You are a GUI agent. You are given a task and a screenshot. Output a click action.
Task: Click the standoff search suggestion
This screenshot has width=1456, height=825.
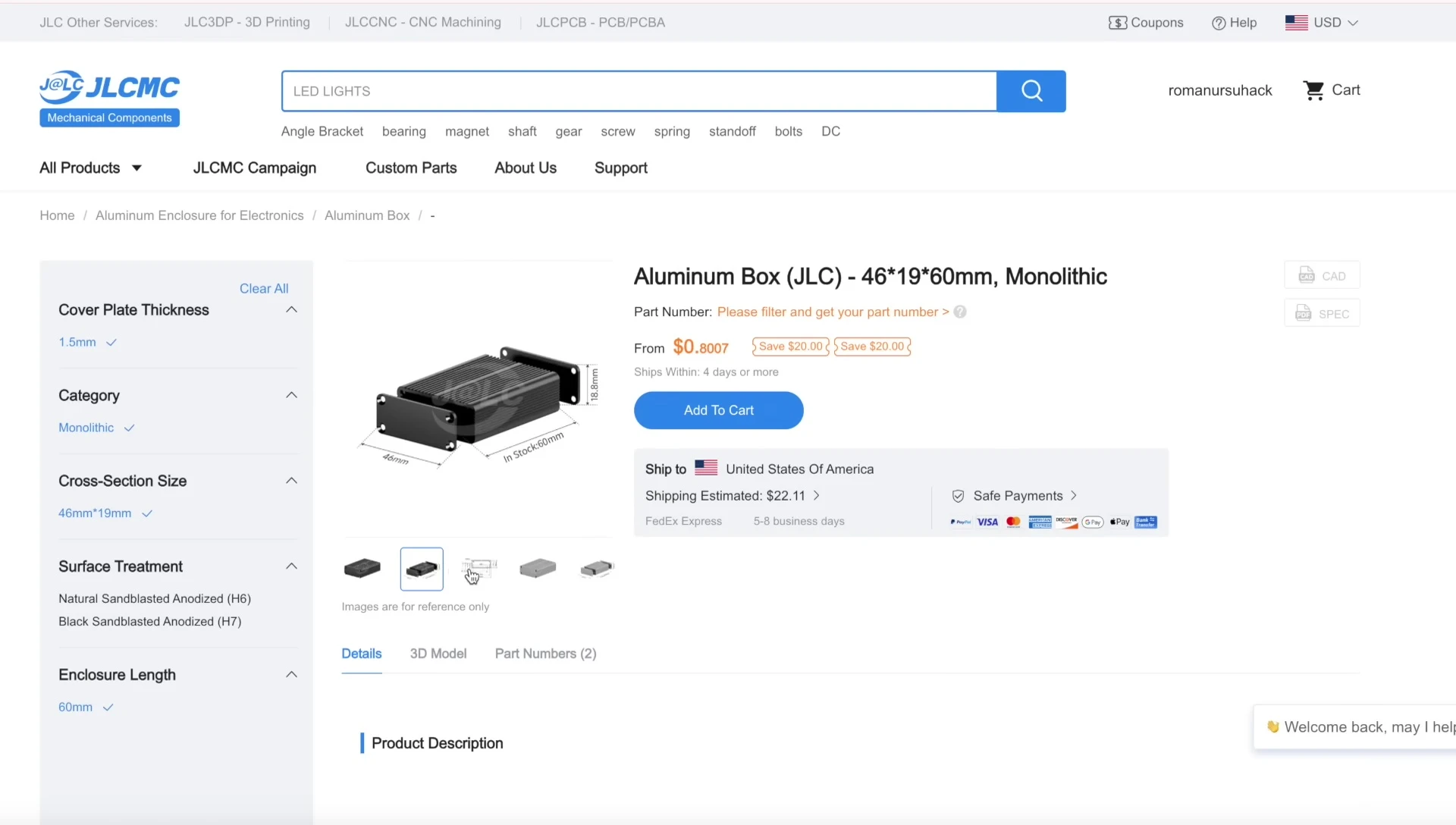[x=732, y=131]
